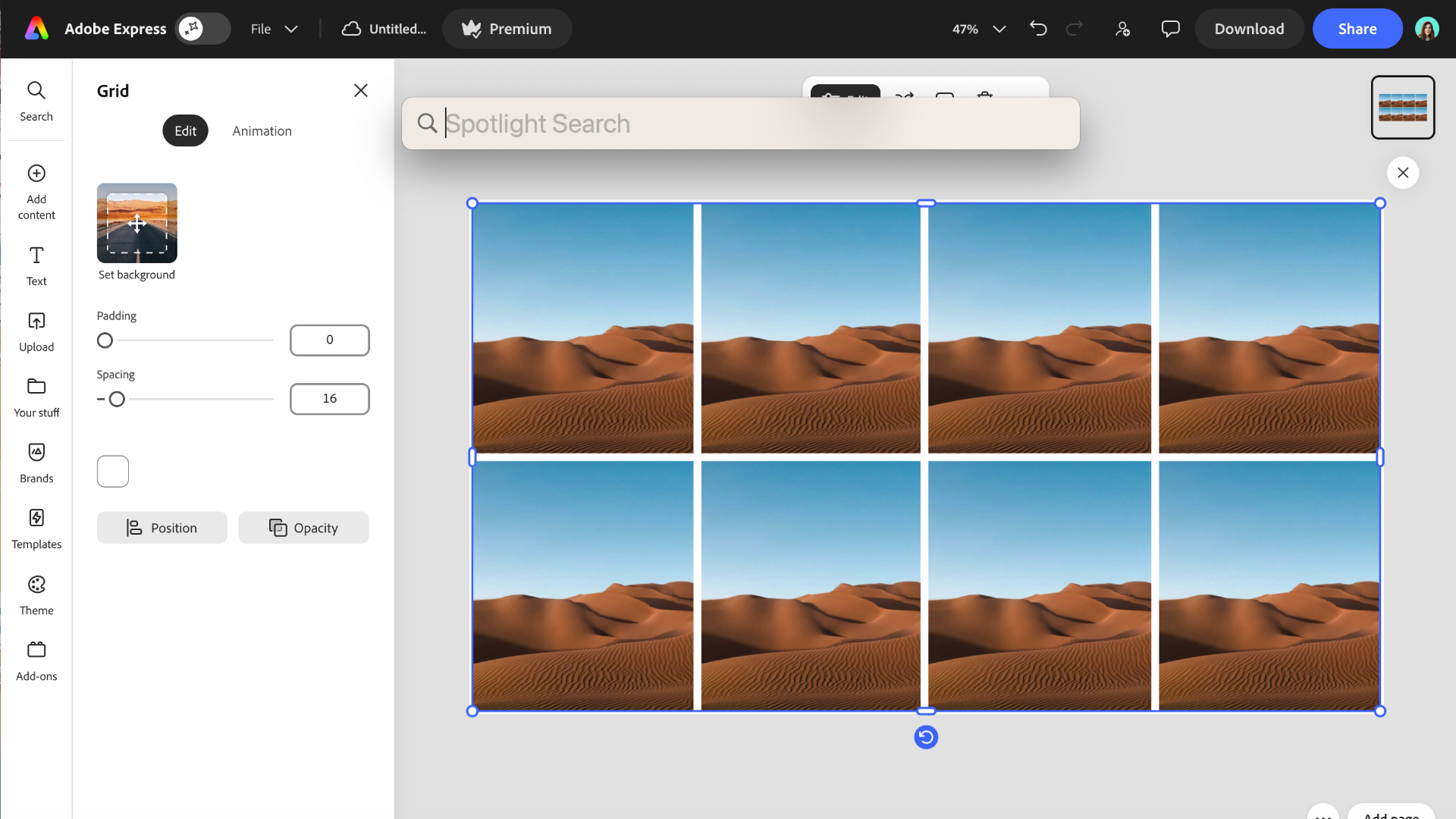Select the Edit tab in the Grid panel
1456x819 pixels.
click(185, 131)
